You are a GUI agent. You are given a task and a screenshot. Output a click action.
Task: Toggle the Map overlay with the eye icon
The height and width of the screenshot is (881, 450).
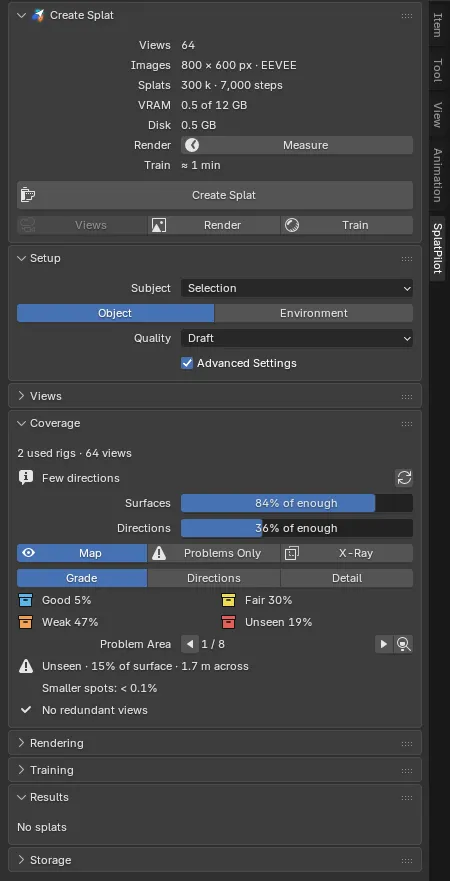[x=82, y=553]
